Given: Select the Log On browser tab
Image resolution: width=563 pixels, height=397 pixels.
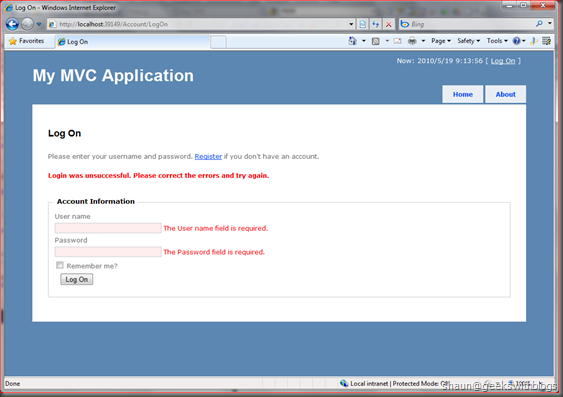Looking at the screenshot, I should (132, 42).
